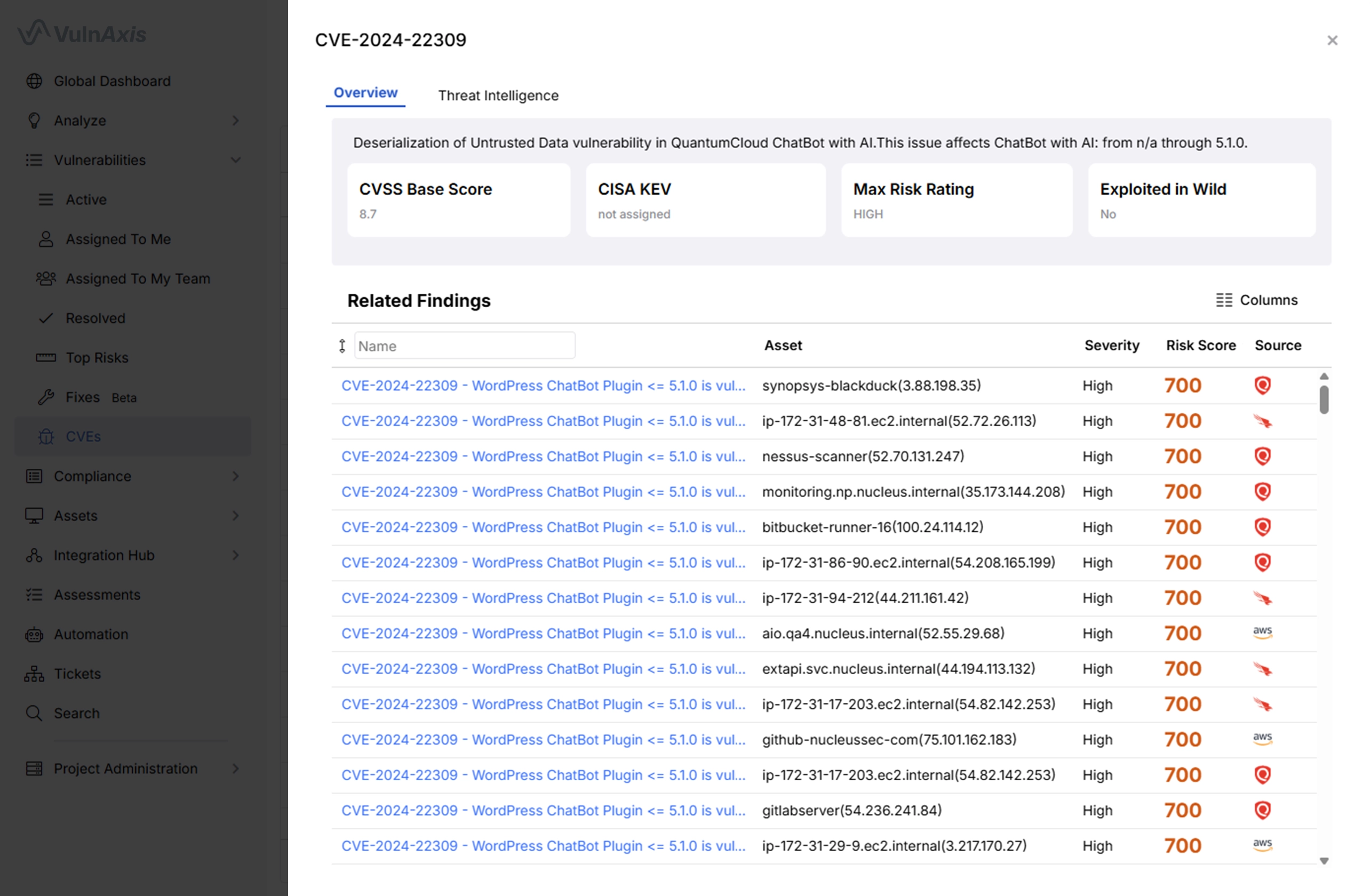Open the finding link for nessus-scanner asset
This screenshot has width=1371, height=896.
coord(543,457)
